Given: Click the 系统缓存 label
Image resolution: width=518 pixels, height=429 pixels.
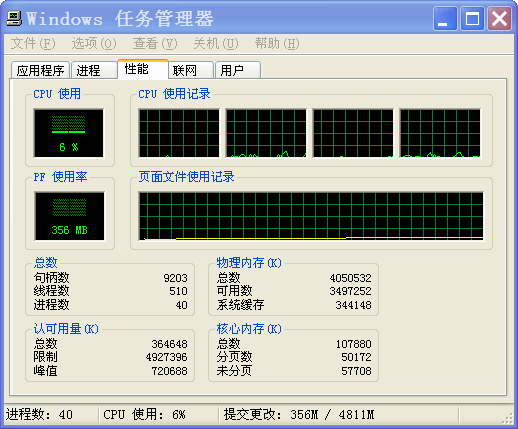Looking at the screenshot, I should 240,305.
